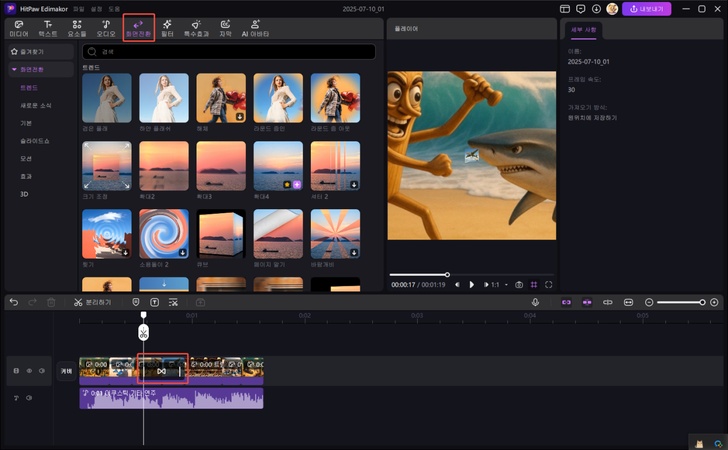The height and width of the screenshot is (450, 728).
Task: Open the layout switcher icon in the title bar
Action: (565, 9)
